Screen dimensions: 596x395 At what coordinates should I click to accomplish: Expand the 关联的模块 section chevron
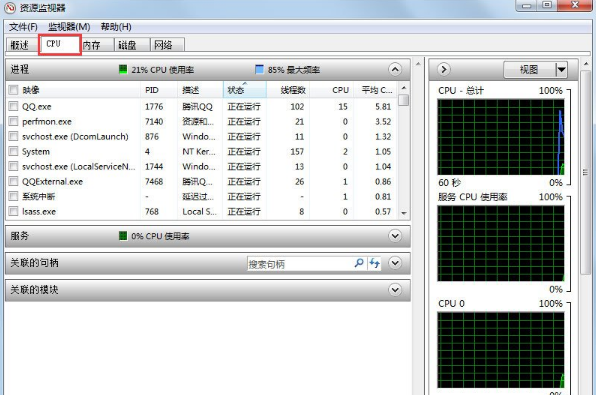pos(395,290)
